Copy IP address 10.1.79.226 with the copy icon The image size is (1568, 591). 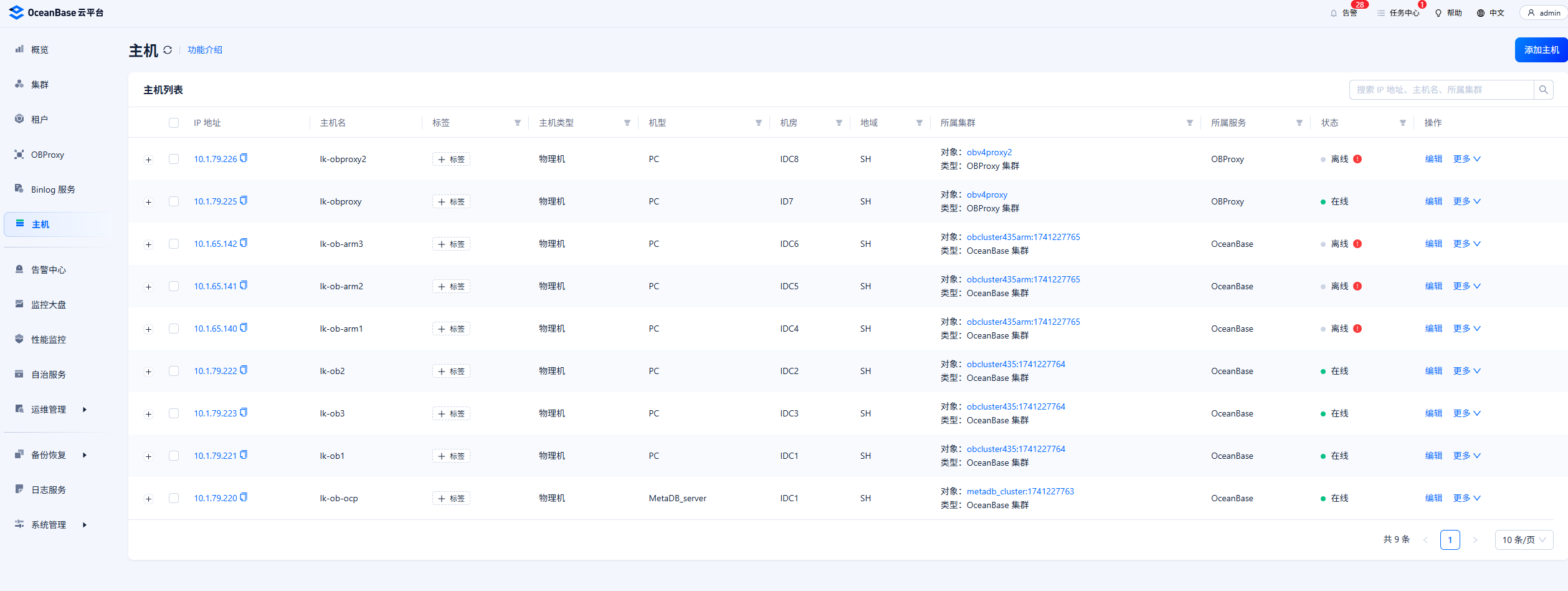pyautogui.click(x=244, y=158)
